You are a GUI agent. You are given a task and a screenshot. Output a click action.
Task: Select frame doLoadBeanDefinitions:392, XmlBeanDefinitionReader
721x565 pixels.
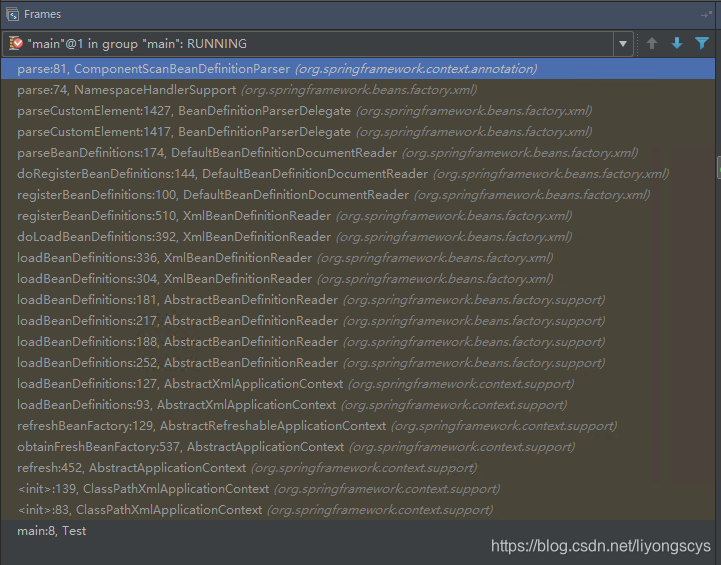coord(358,237)
